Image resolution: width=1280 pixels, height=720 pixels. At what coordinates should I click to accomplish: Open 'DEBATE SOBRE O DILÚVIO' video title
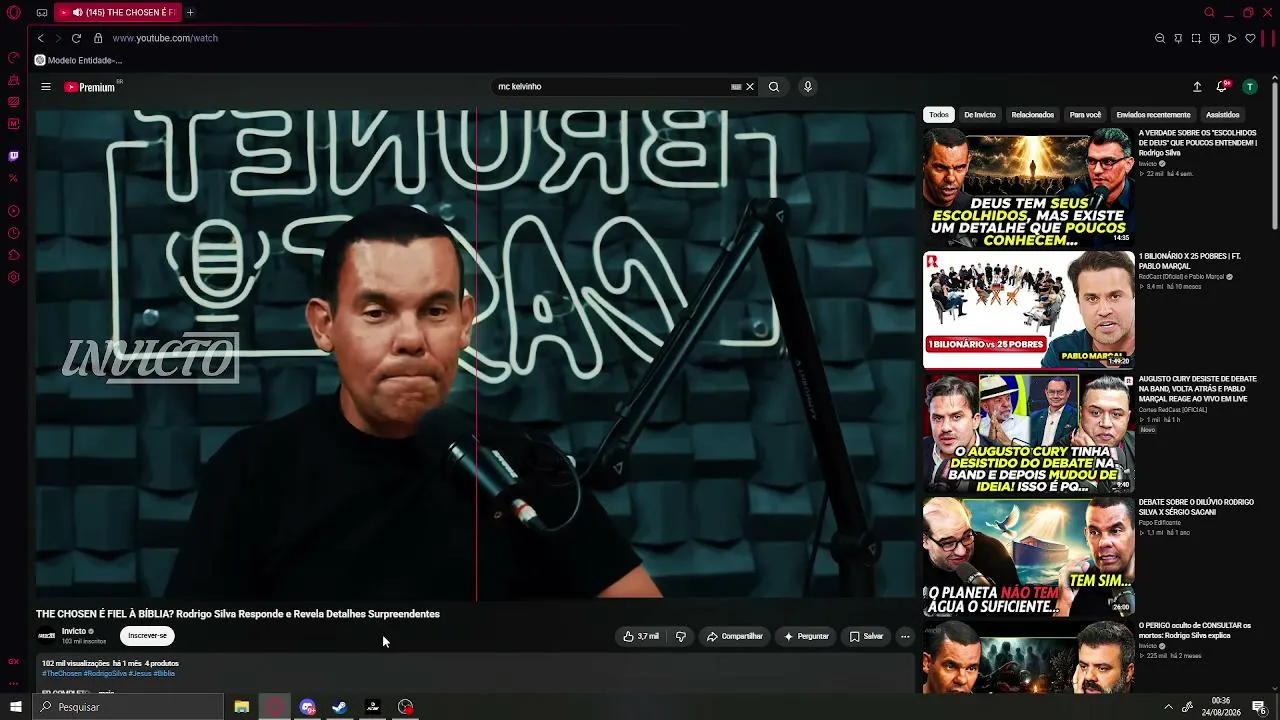tap(1196, 507)
